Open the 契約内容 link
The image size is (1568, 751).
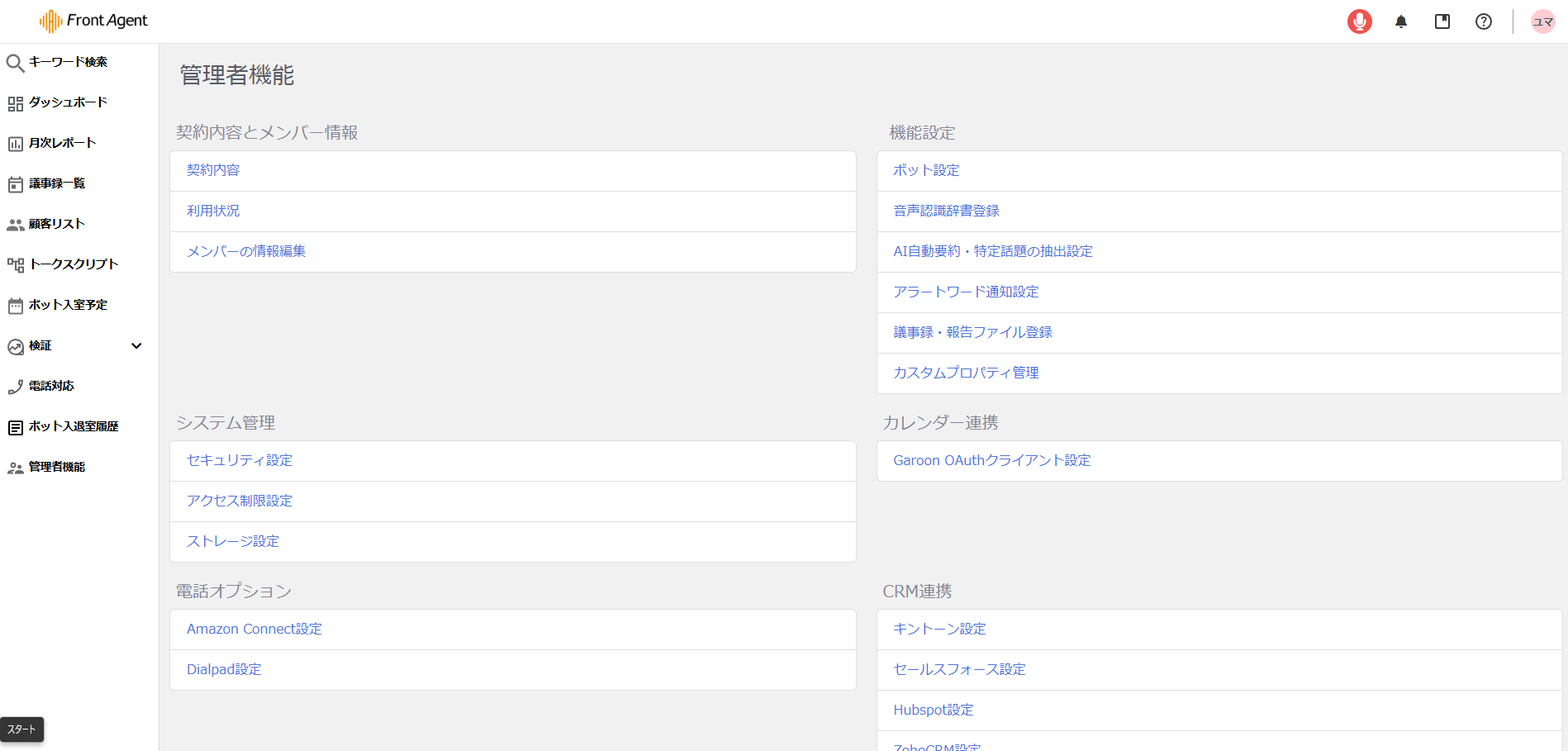coord(213,170)
